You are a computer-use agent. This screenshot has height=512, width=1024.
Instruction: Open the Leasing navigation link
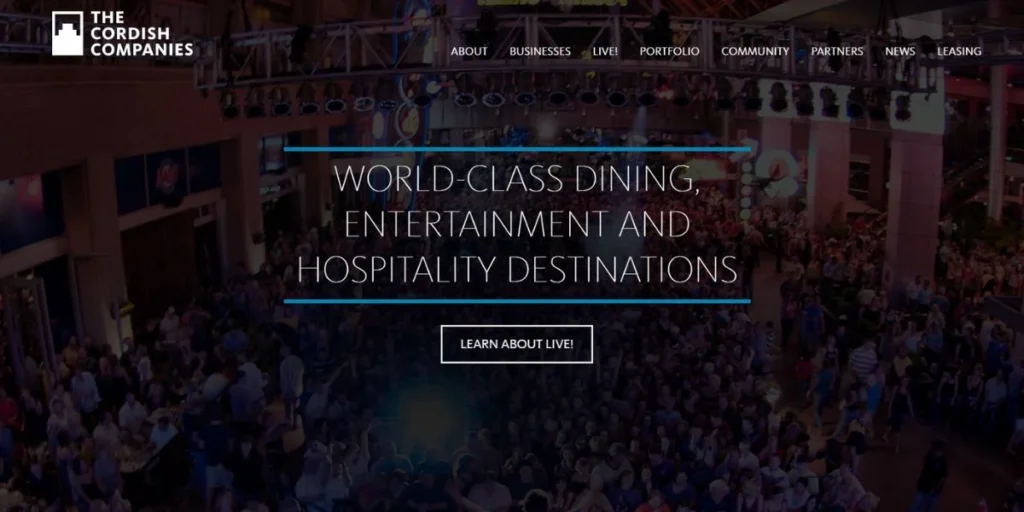click(x=959, y=52)
